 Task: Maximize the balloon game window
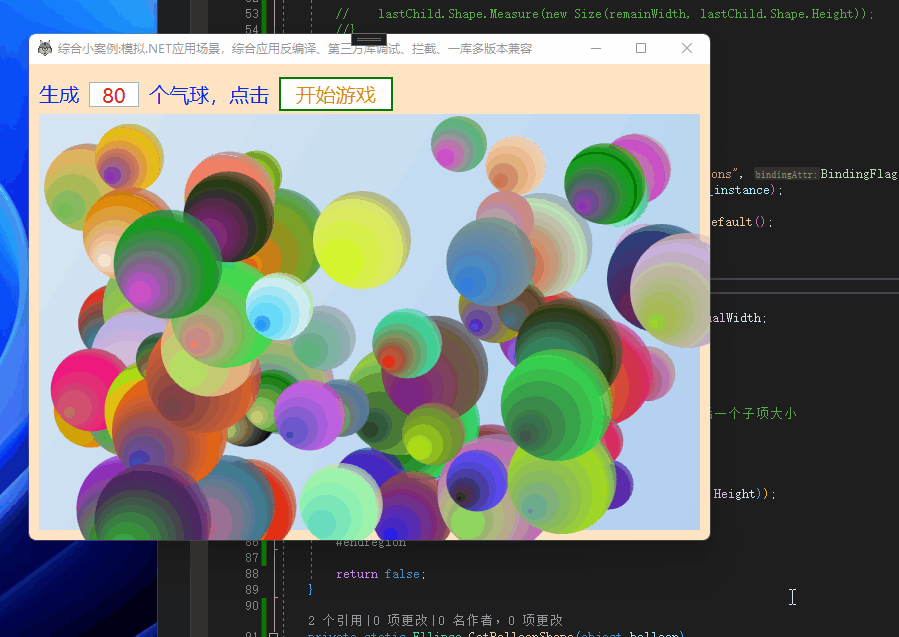[641, 49]
